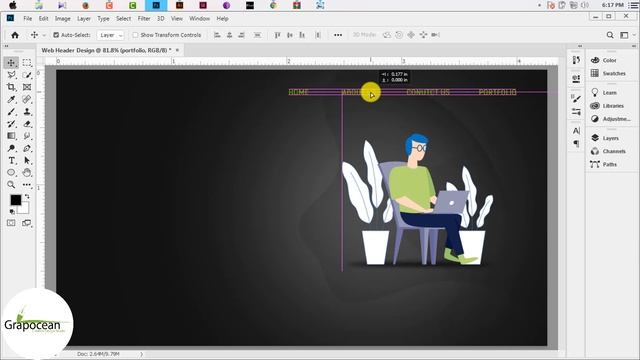Select the Crop tool

click(x=11, y=87)
